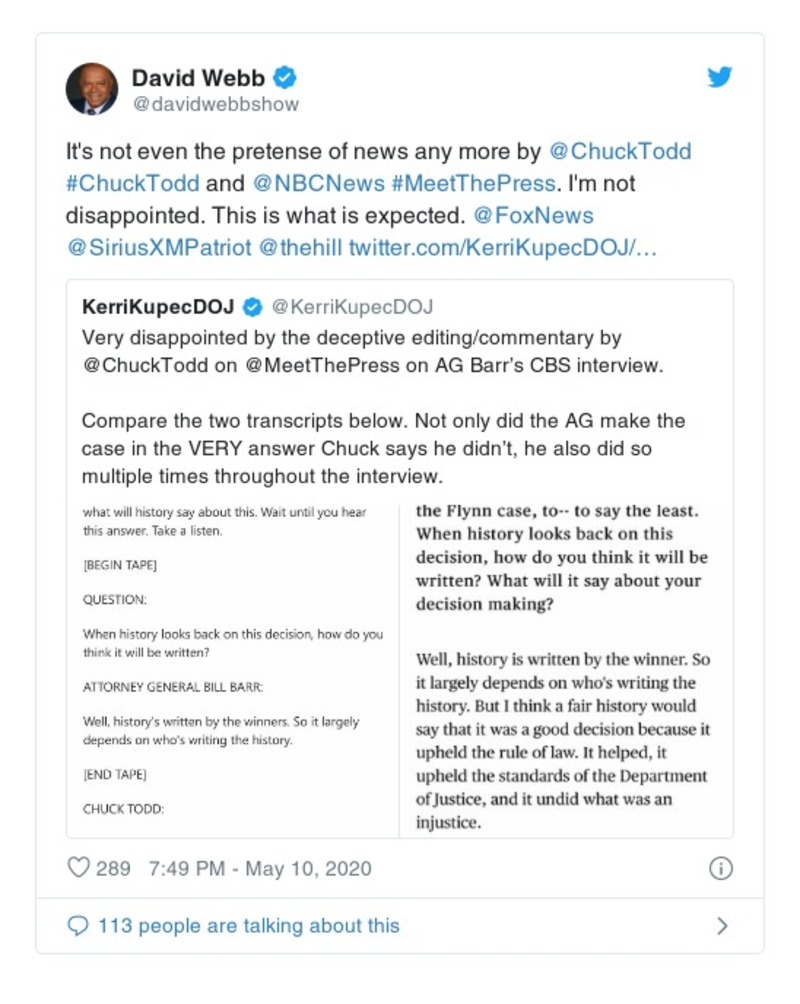View 113 people talking about this

coord(248,926)
